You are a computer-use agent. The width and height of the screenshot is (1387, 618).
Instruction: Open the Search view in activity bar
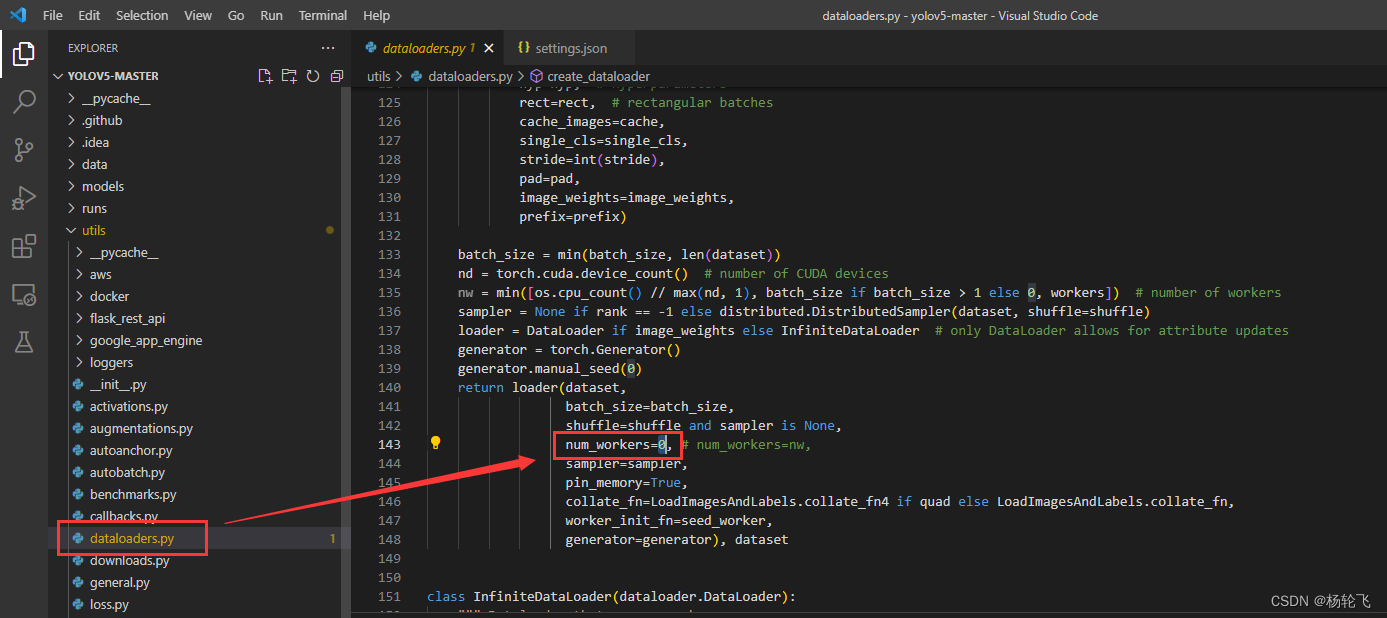(x=24, y=102)
